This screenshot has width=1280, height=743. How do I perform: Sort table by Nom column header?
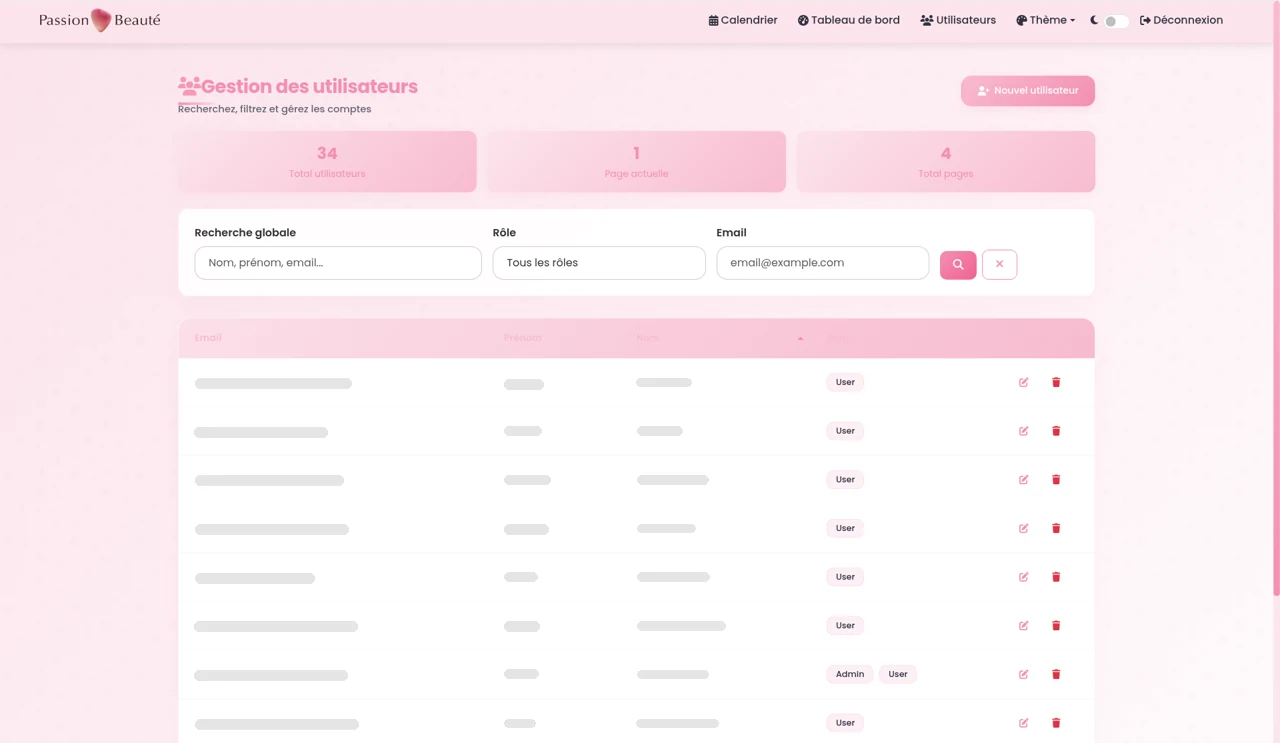point(648,338)
